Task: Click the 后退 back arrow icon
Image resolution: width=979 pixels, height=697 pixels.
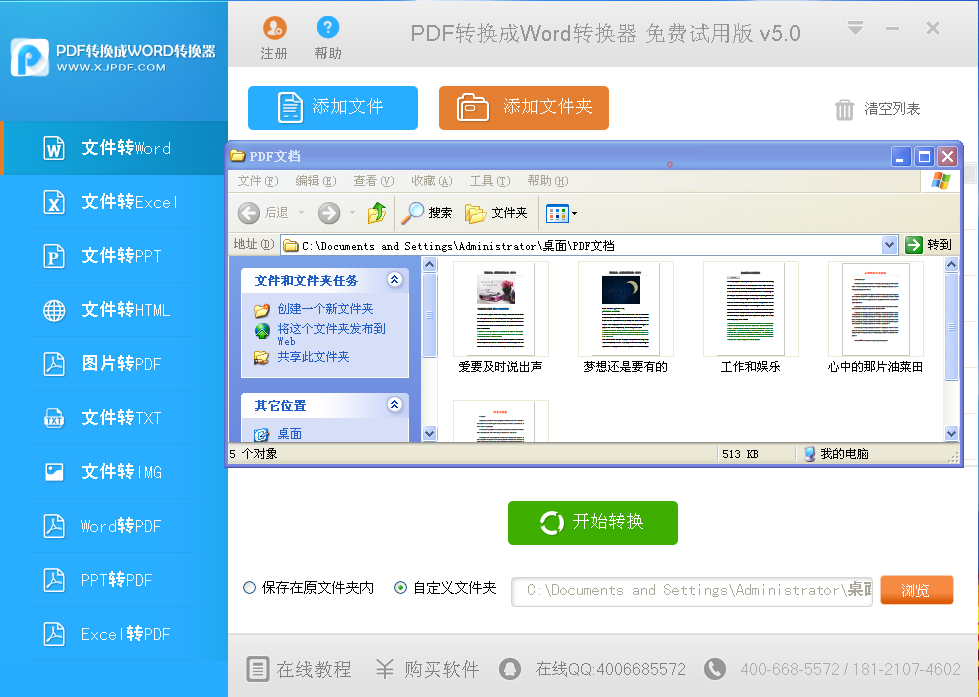Action: tap(248, 213)
